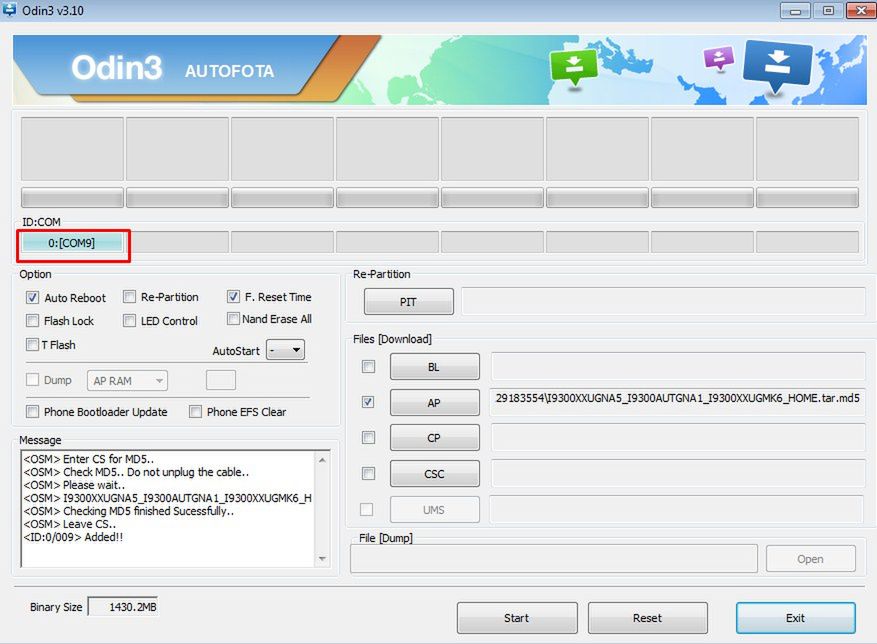Check Phone Bootloader Update
Image resolution: width=877 pixels, height=644 pixels.
(x=32, y=412)
